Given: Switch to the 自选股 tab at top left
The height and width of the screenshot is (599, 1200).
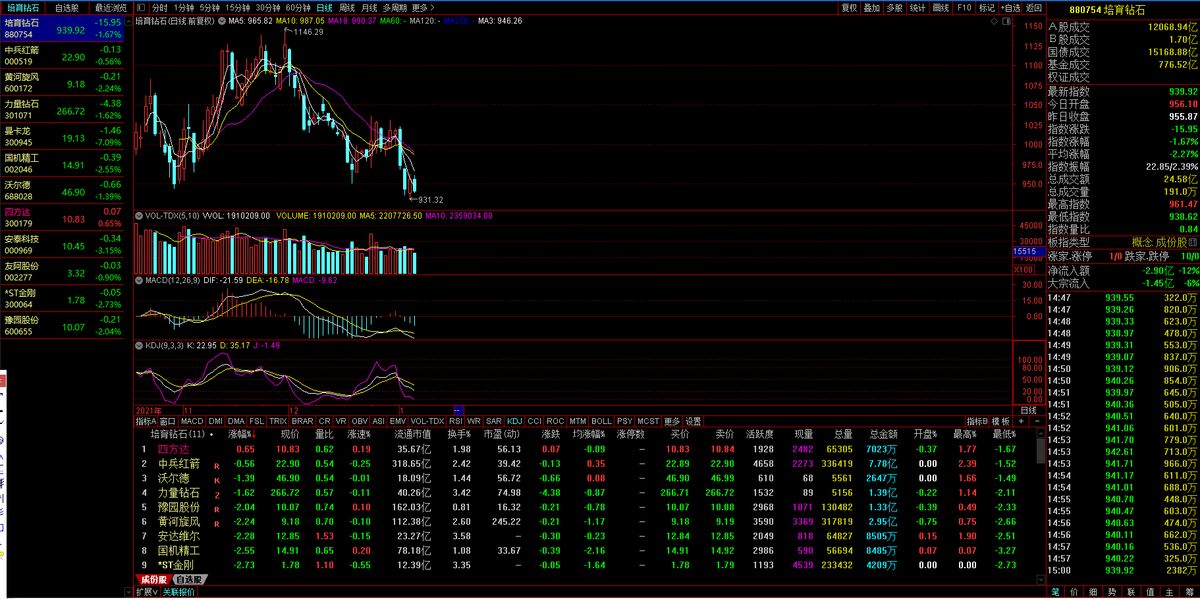Looking at the screenshot, I should (x=65, y=7).
